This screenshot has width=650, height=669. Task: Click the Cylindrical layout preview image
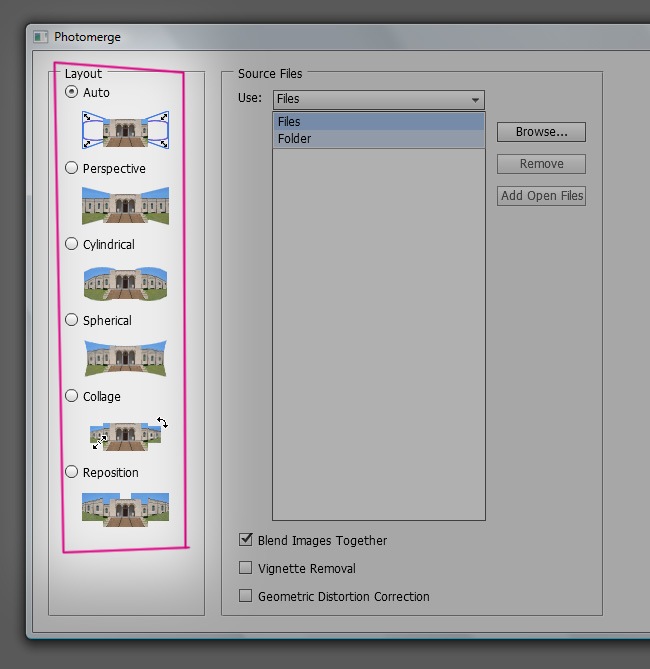tap(125, 282)
